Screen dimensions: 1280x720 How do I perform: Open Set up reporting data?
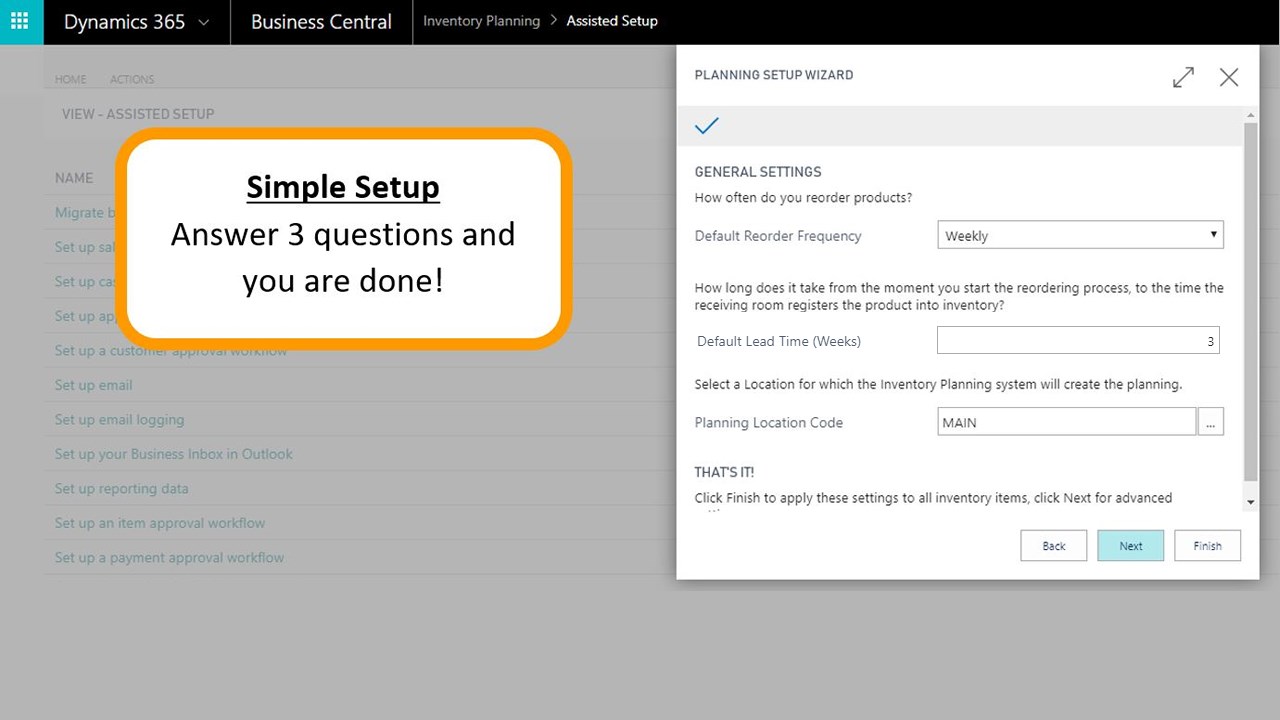tap(121, 489)
